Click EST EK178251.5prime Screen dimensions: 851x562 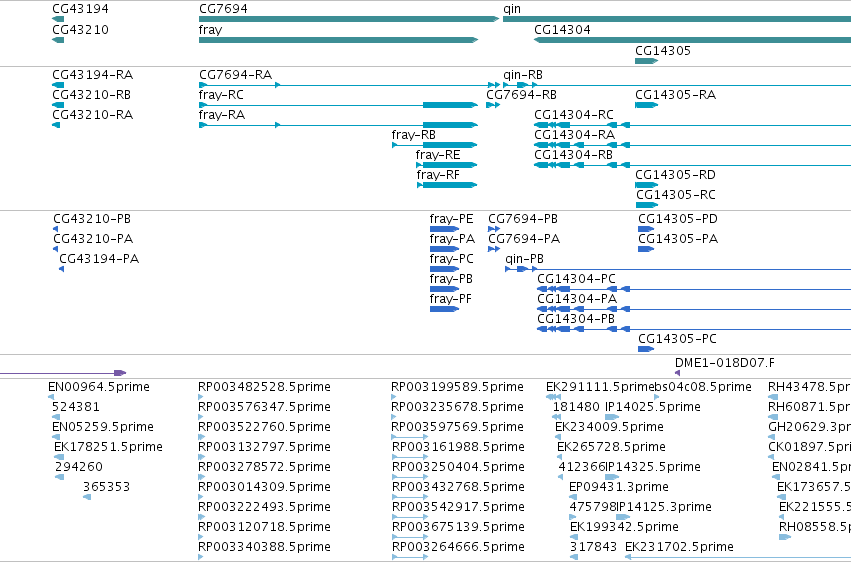tap(59, 457)
